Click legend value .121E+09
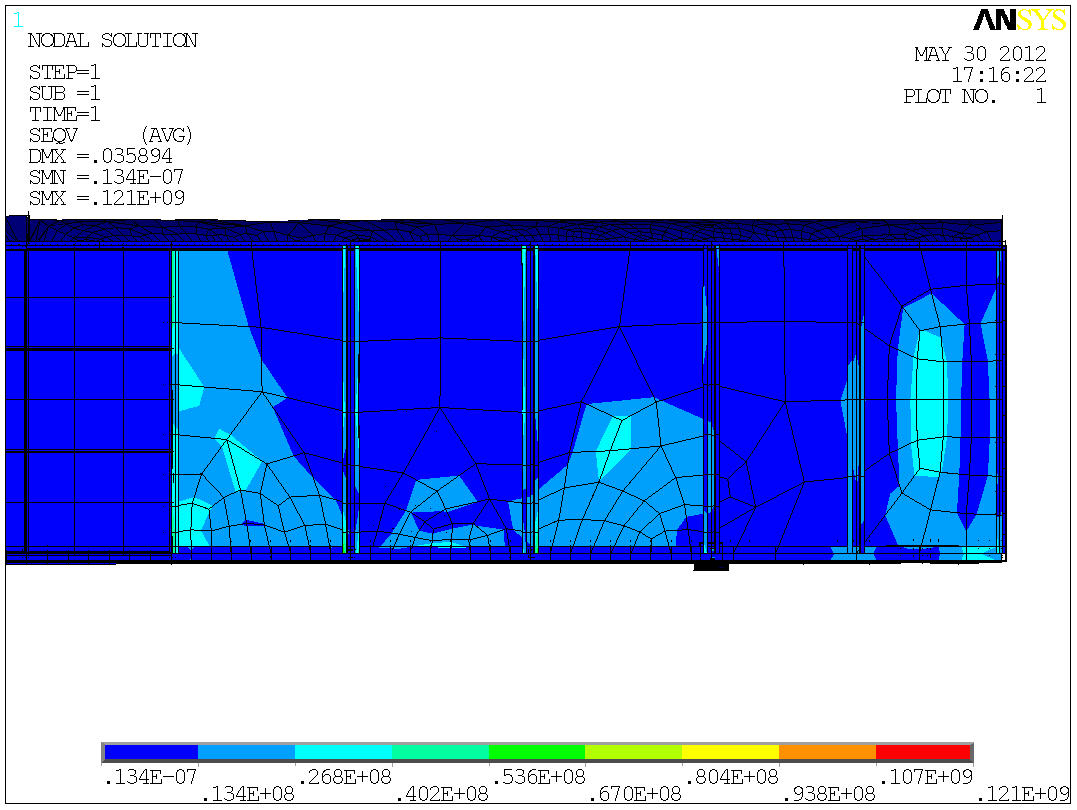 point(1022,795)
